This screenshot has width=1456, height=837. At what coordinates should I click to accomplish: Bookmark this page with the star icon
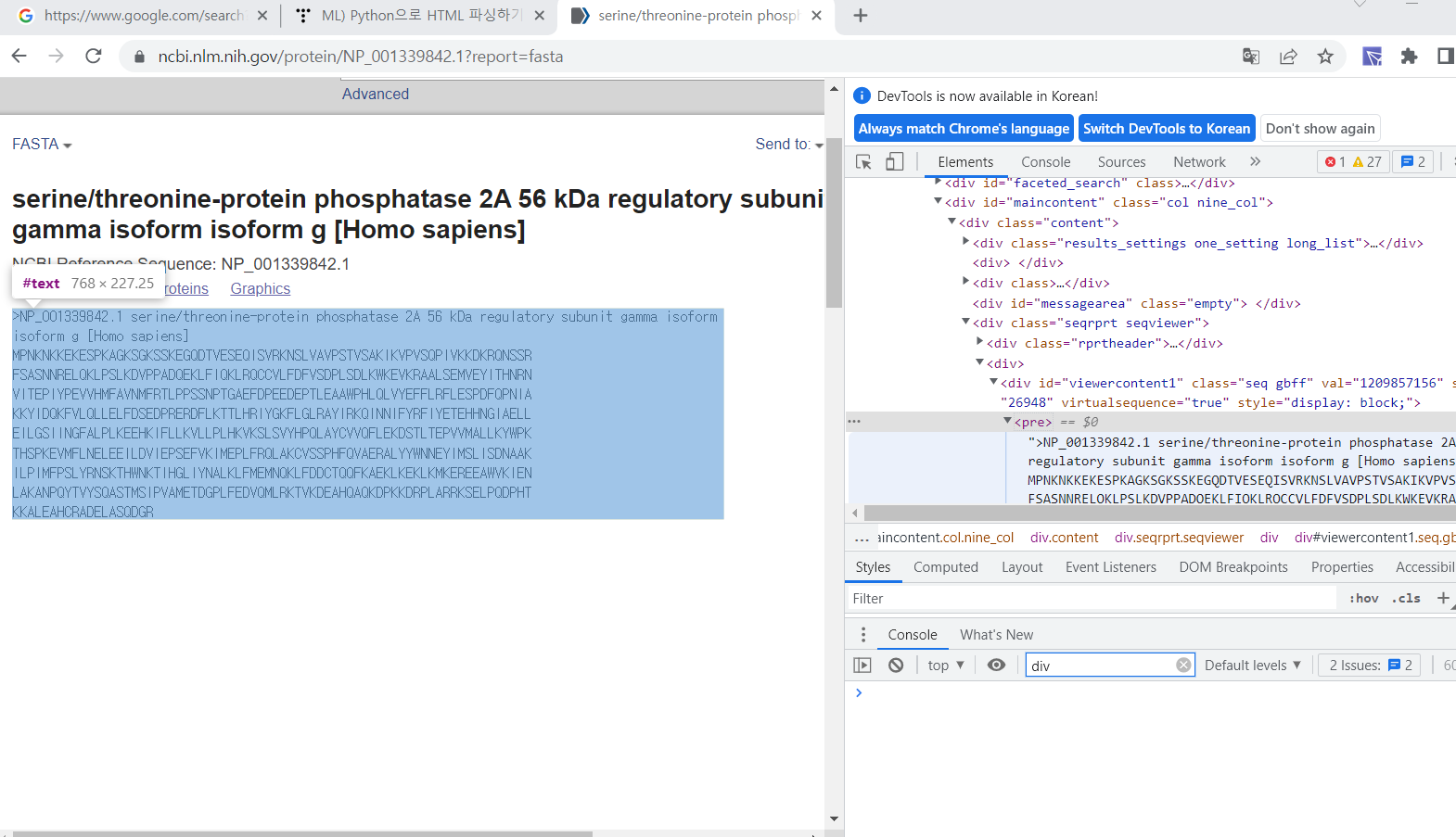1325,57
